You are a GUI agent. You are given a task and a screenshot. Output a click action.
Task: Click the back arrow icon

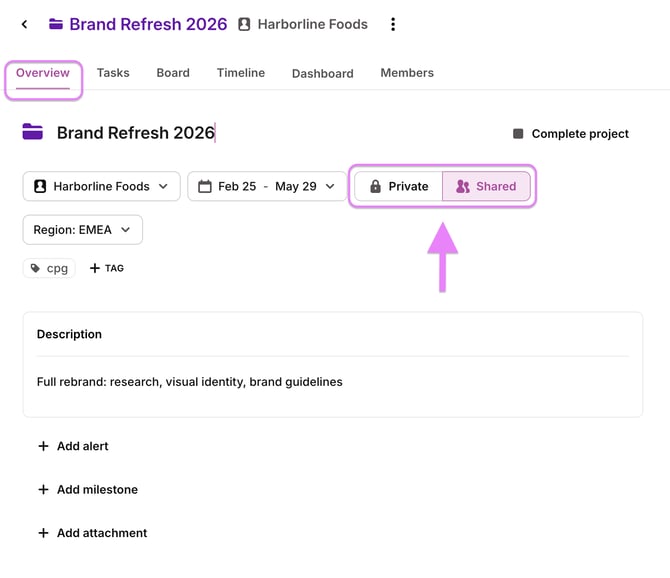tap(24, 24)
